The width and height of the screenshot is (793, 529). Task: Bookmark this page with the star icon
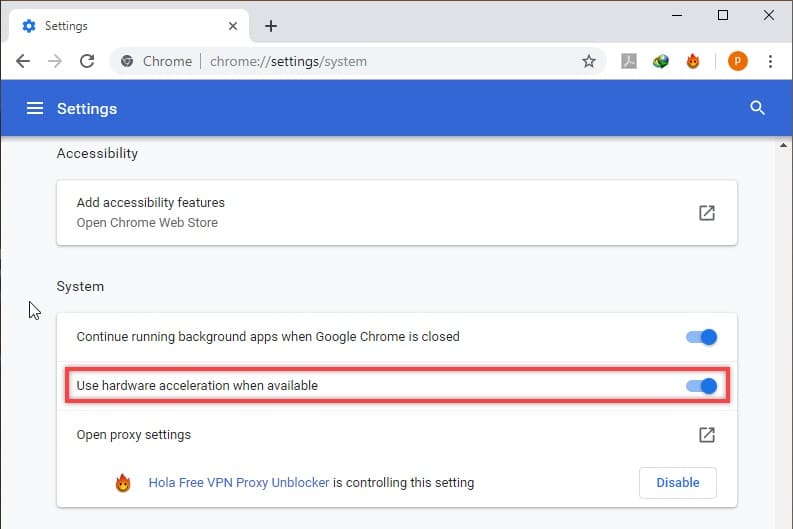[589, 61]
